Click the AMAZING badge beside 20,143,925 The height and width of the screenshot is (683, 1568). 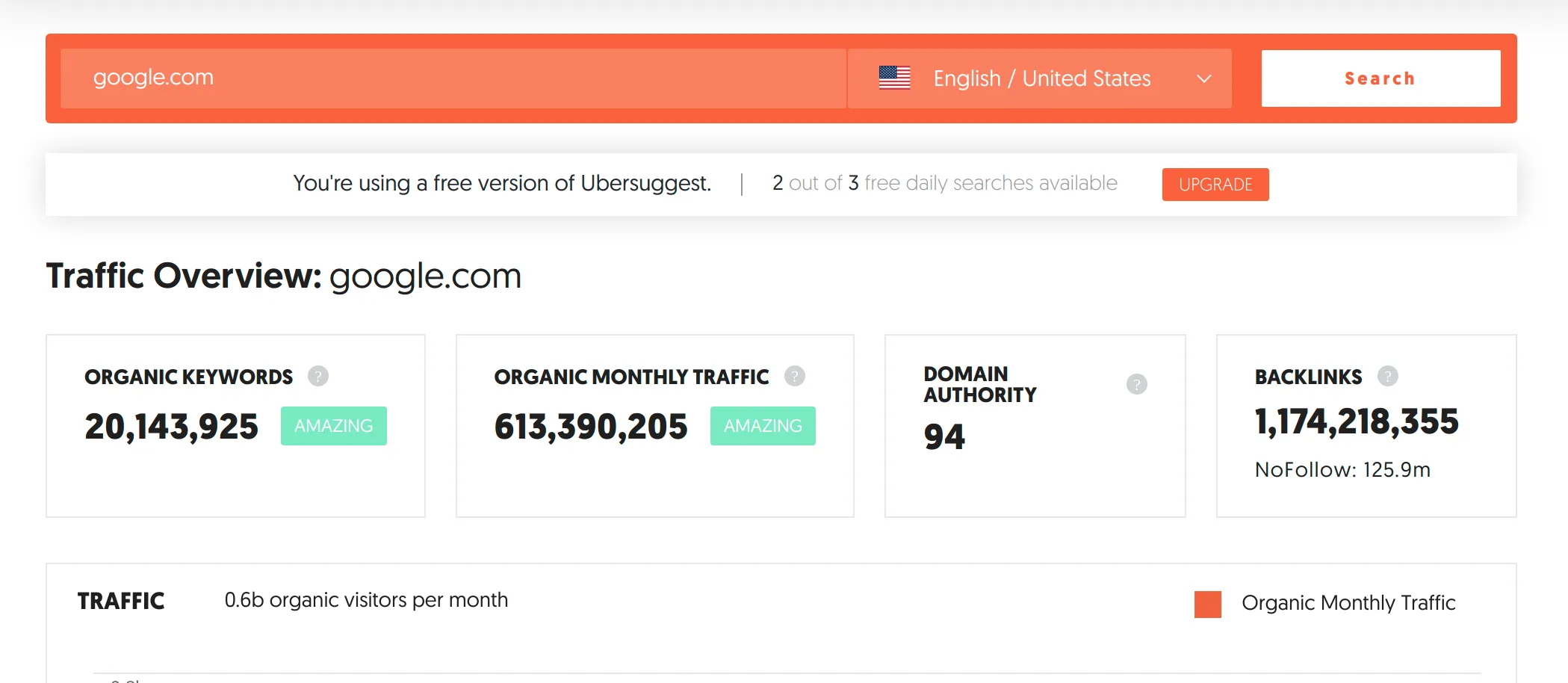coord(334,426)
